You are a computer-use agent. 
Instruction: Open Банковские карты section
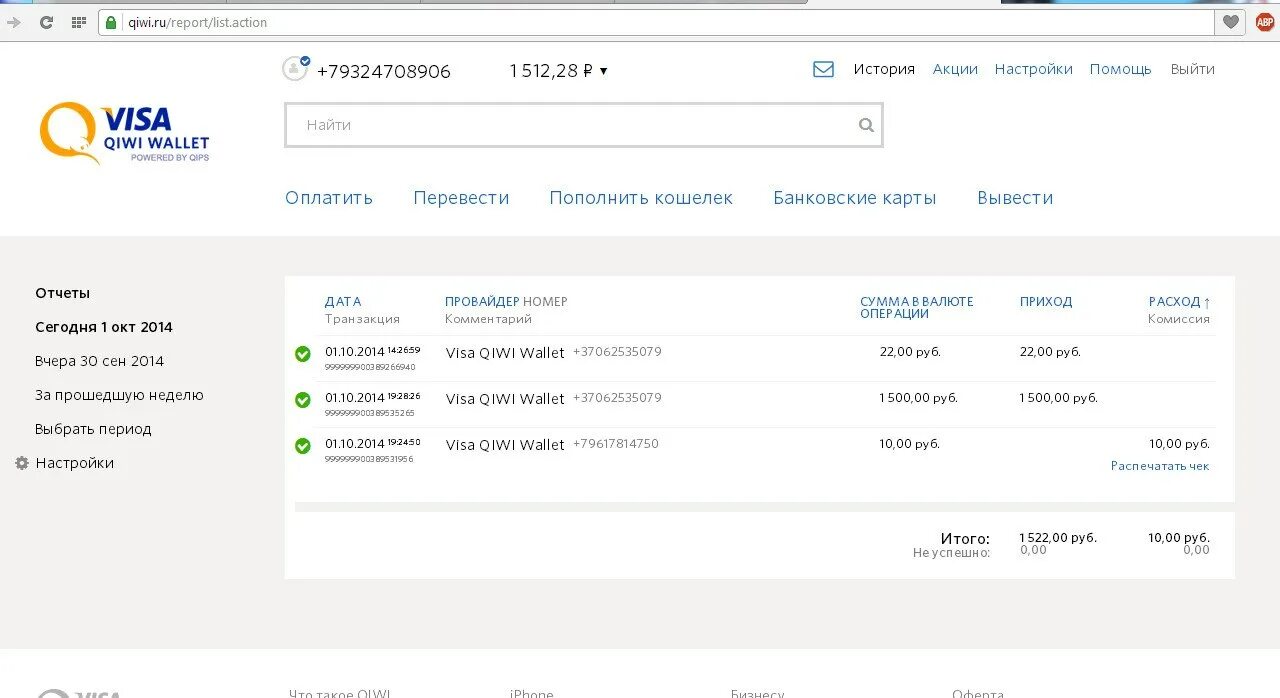[855, 198]
